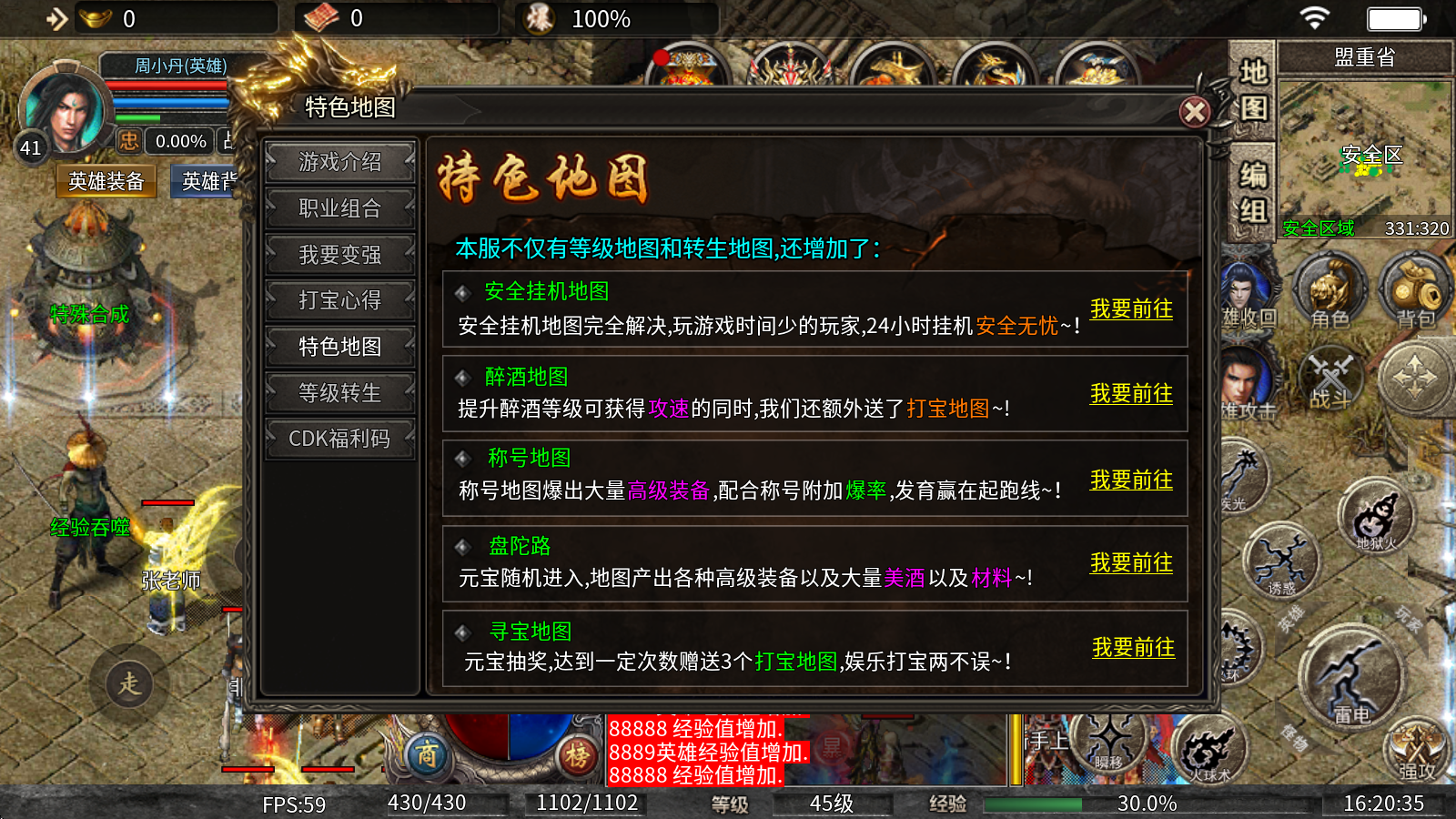Expand top-left arrow panel toggle
The image size is (1456, 819).
57,18
